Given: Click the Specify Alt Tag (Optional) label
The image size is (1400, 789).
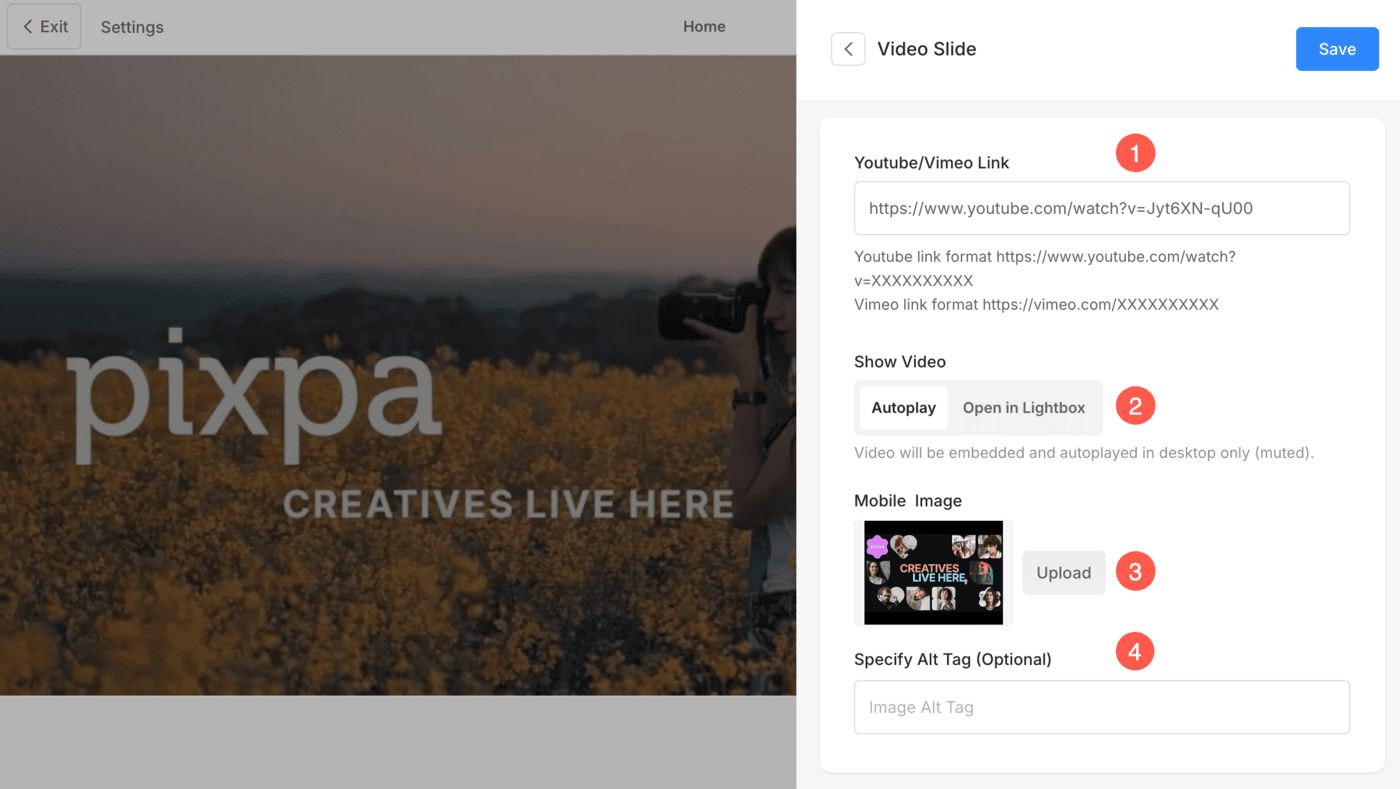Looking at the screenshot, I should point(953,659).
